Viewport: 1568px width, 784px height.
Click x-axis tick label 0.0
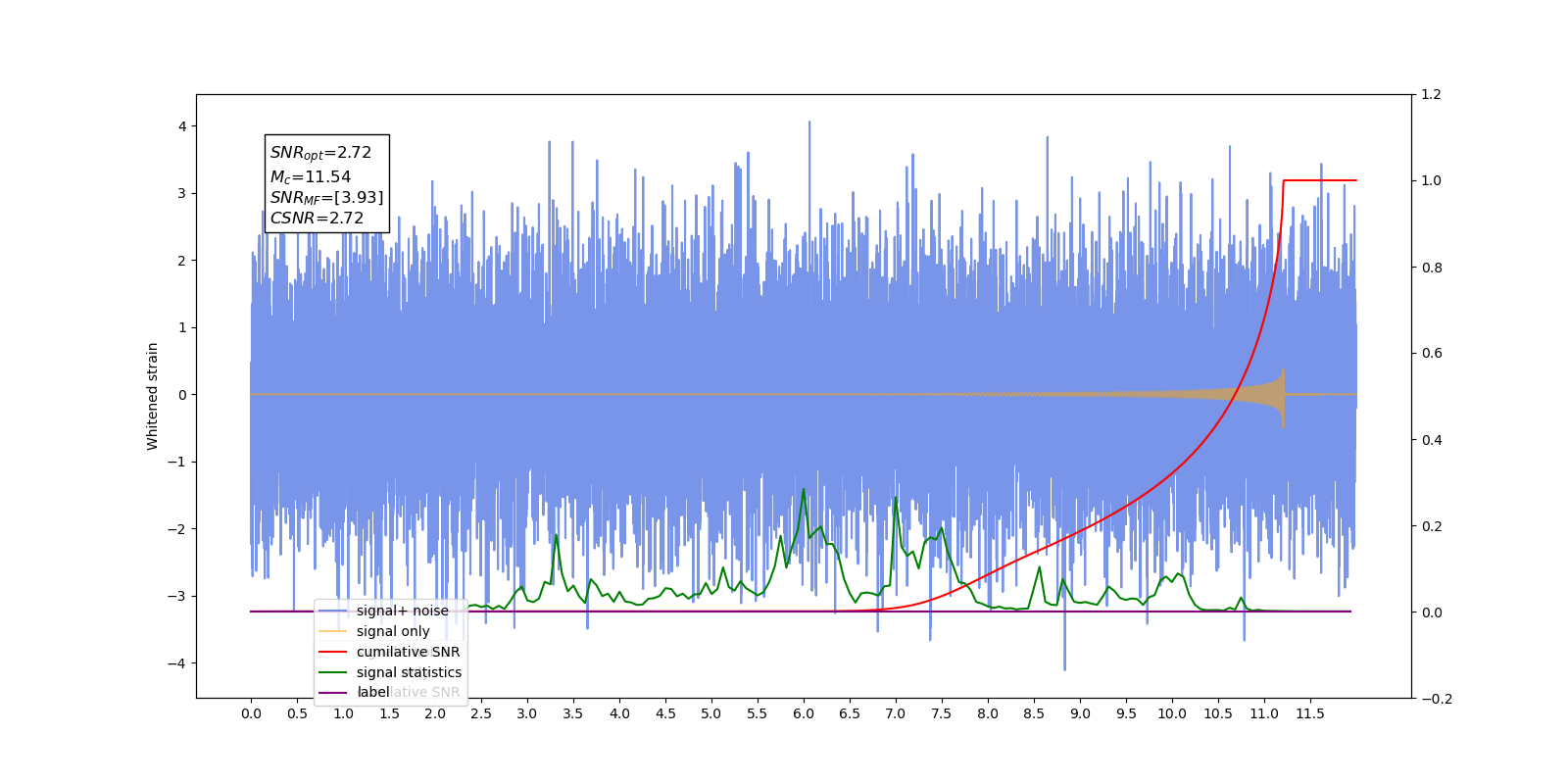pyautogui.click(x=251, y=713)
